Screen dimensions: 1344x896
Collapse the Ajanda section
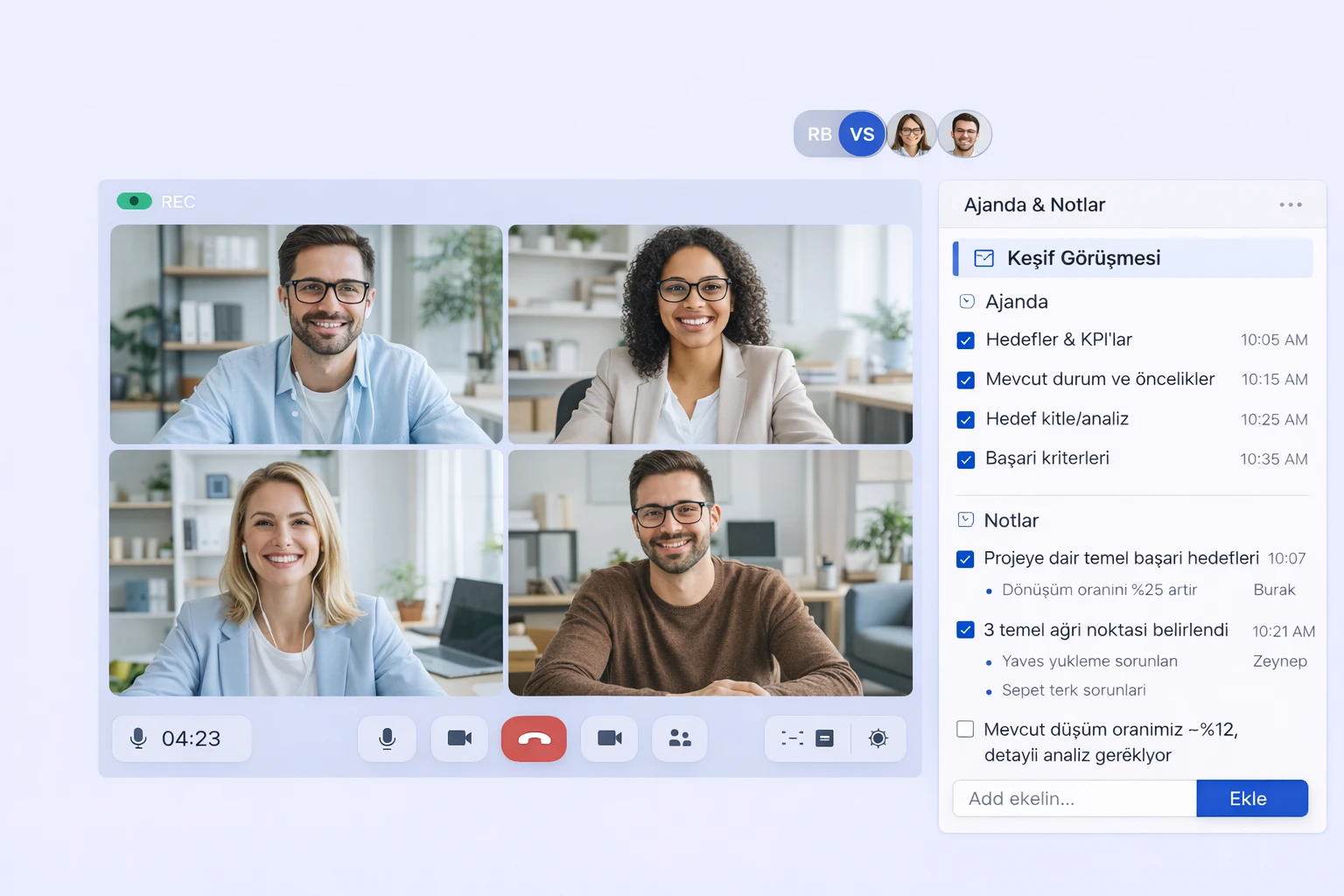coord(967,302)
